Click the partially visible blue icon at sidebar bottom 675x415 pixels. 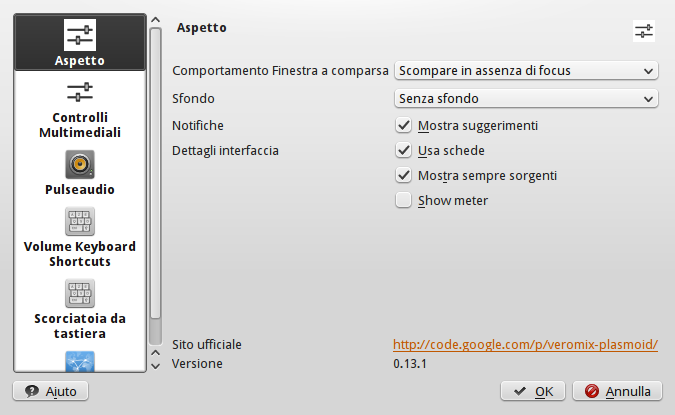click(80, 360)
